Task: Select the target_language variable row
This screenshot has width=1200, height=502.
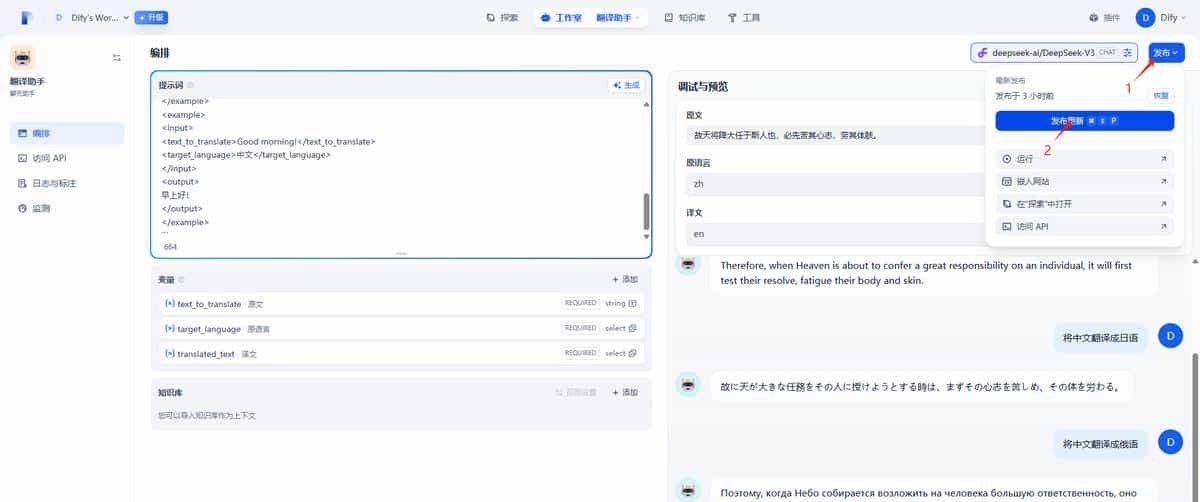Action: click(400, 328)
